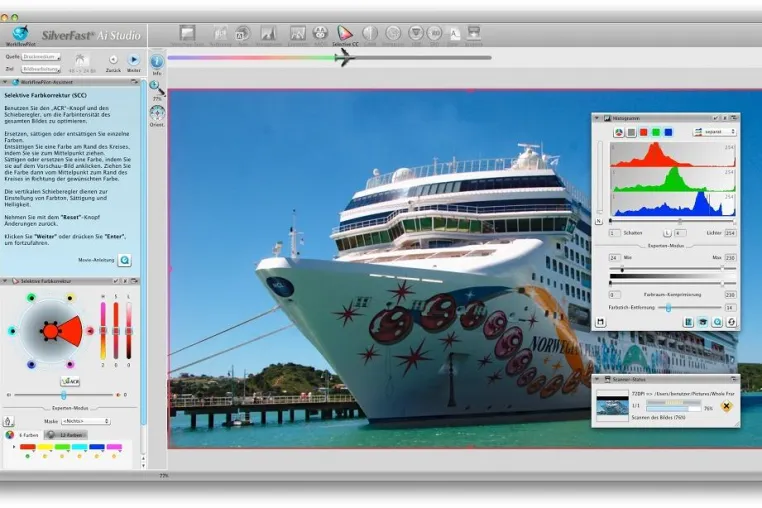Activate the zoom magnifier tool

[156, 88]
